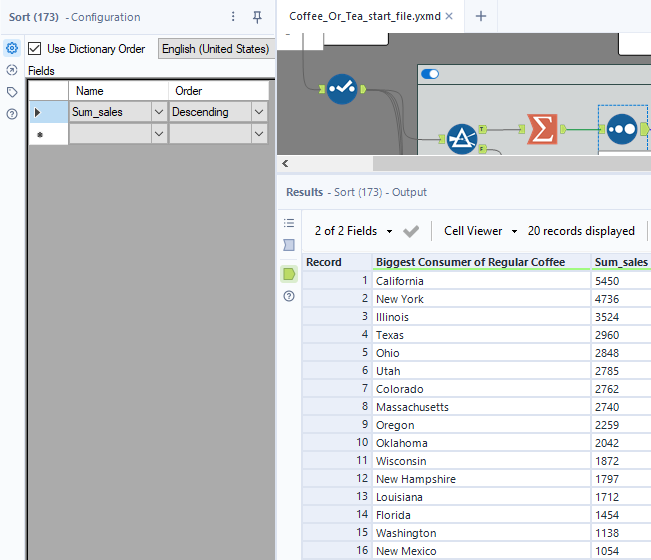The height and width of the screenshot is (560, 651).
Task: Select the blue three-dots Sort tool on canvas
Action: click(x=622, y=129)
